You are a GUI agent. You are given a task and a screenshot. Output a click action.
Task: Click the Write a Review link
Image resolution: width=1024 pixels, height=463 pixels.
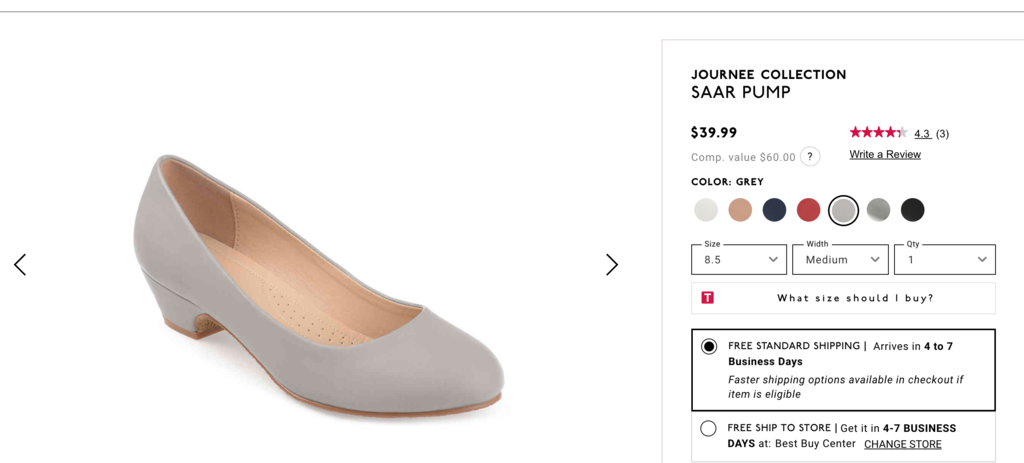click(x=885, y=155)
